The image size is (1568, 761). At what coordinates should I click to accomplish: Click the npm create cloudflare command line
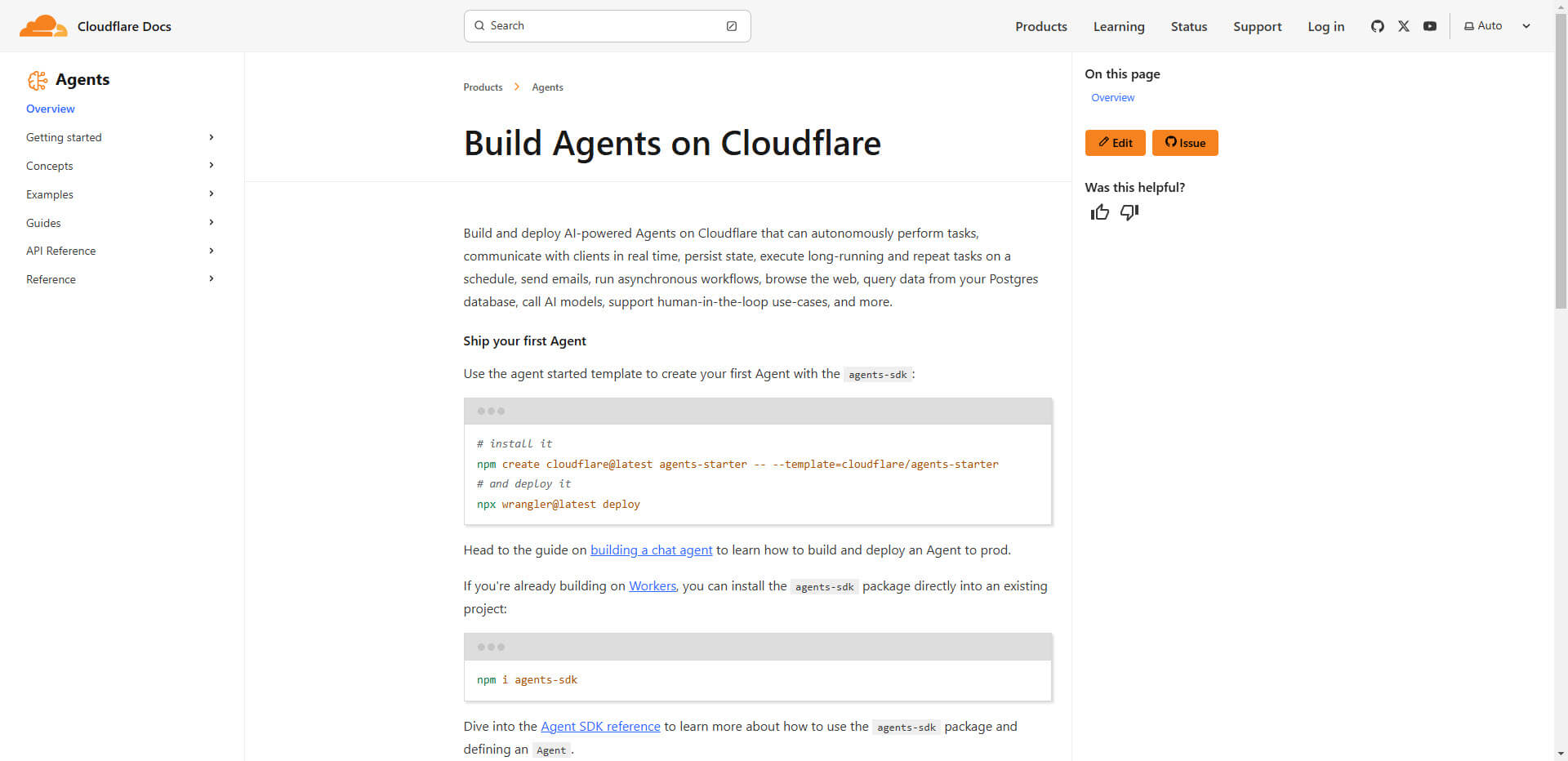pyautogui.click(x=737, y=464)
